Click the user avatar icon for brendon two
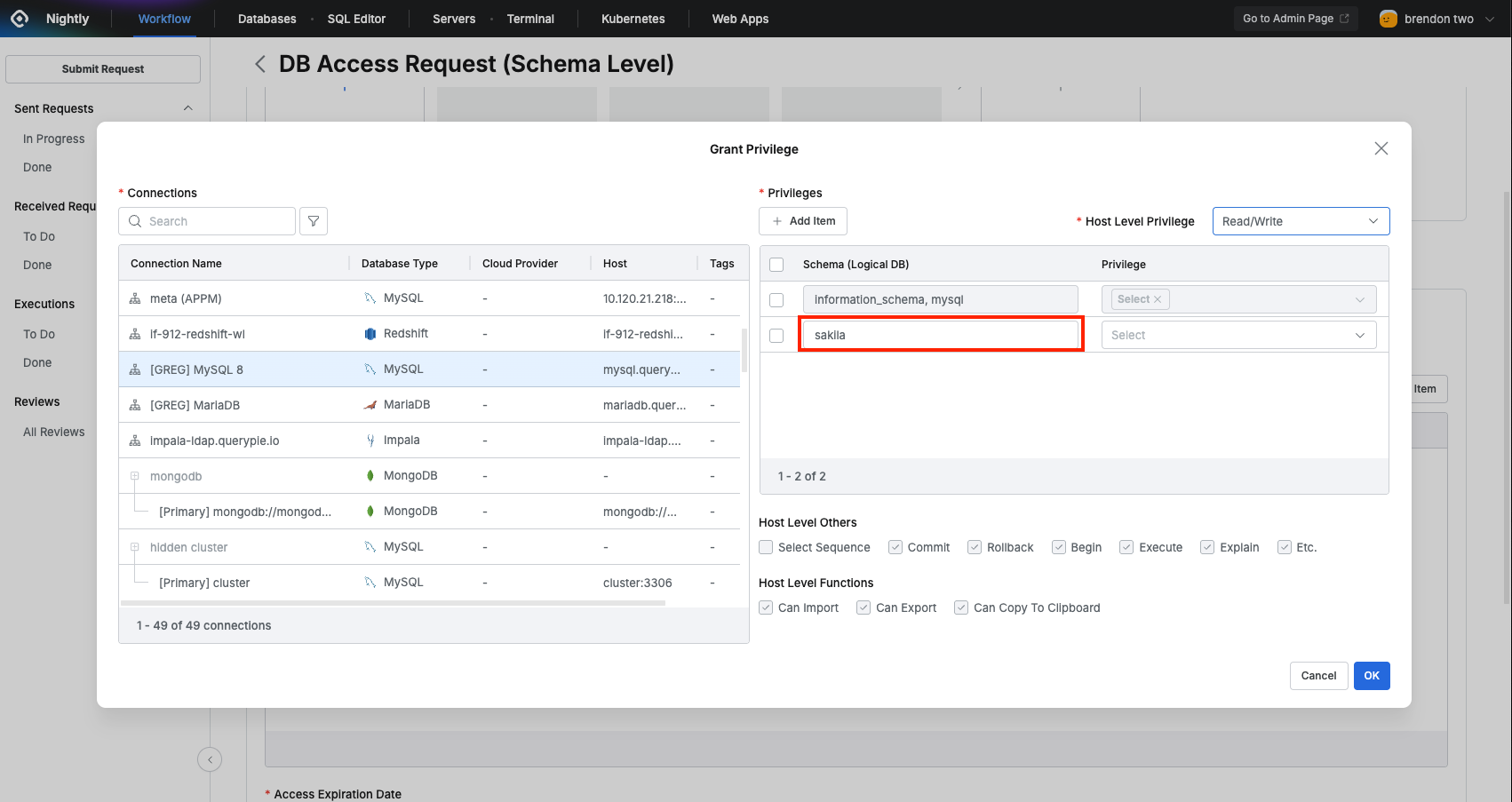1512x802 pixels. pos(1388,19)
